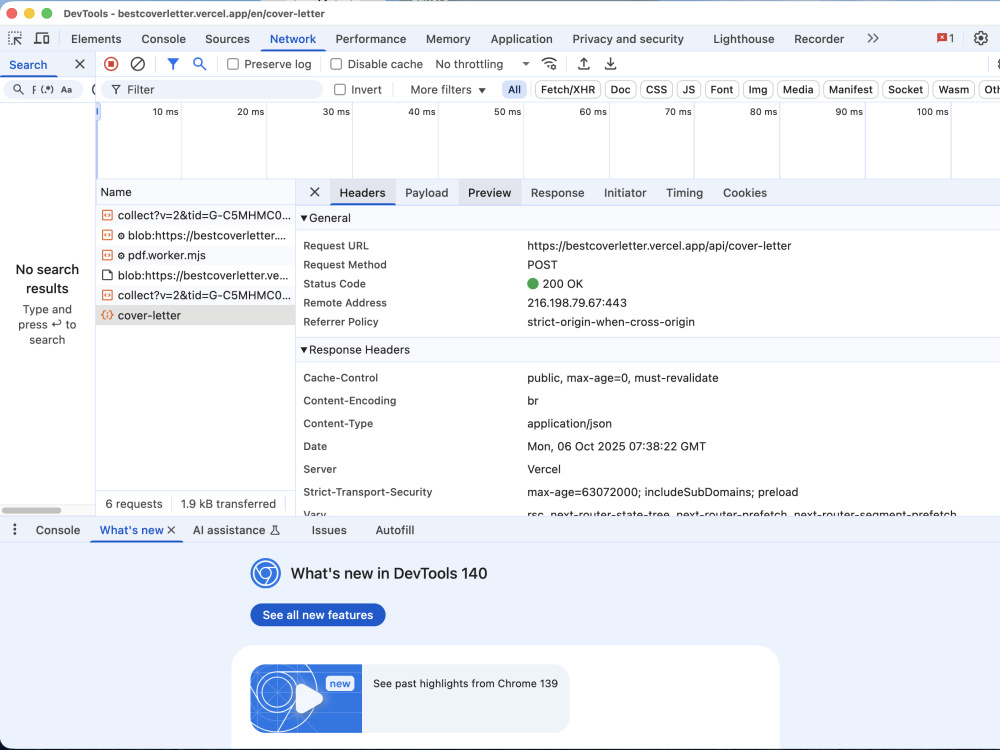View the Cookies tab of request
1000x750 pixels.
pos(744,193)
